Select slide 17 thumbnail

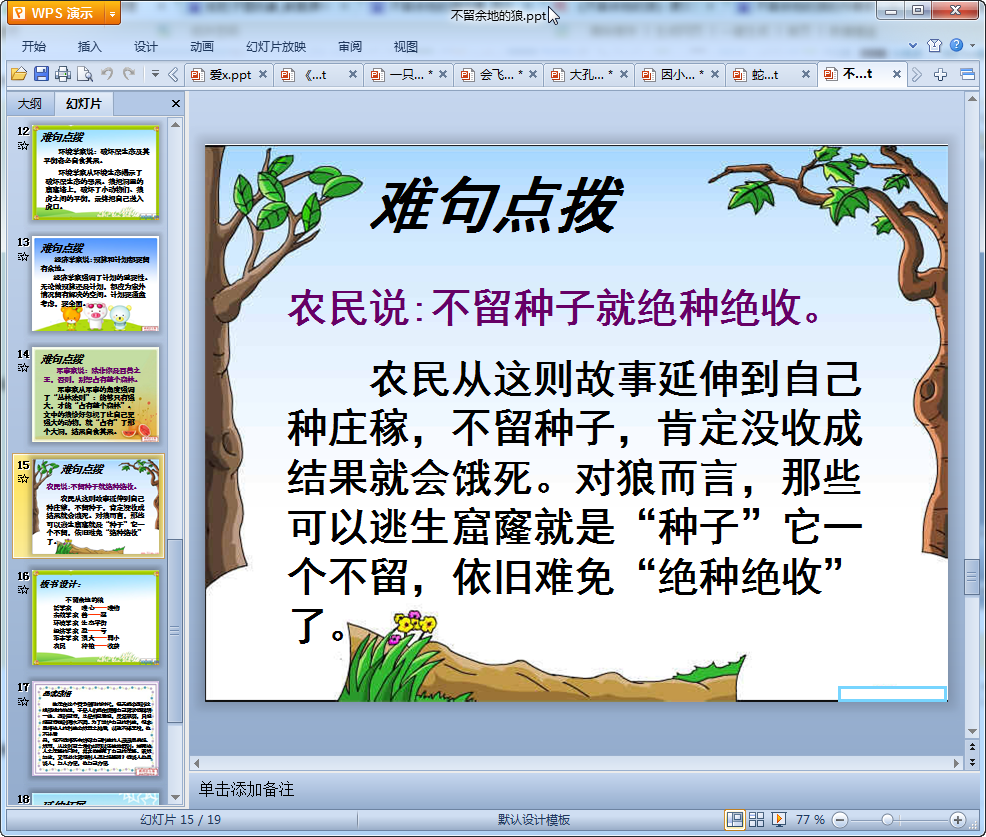pos(96,728)
